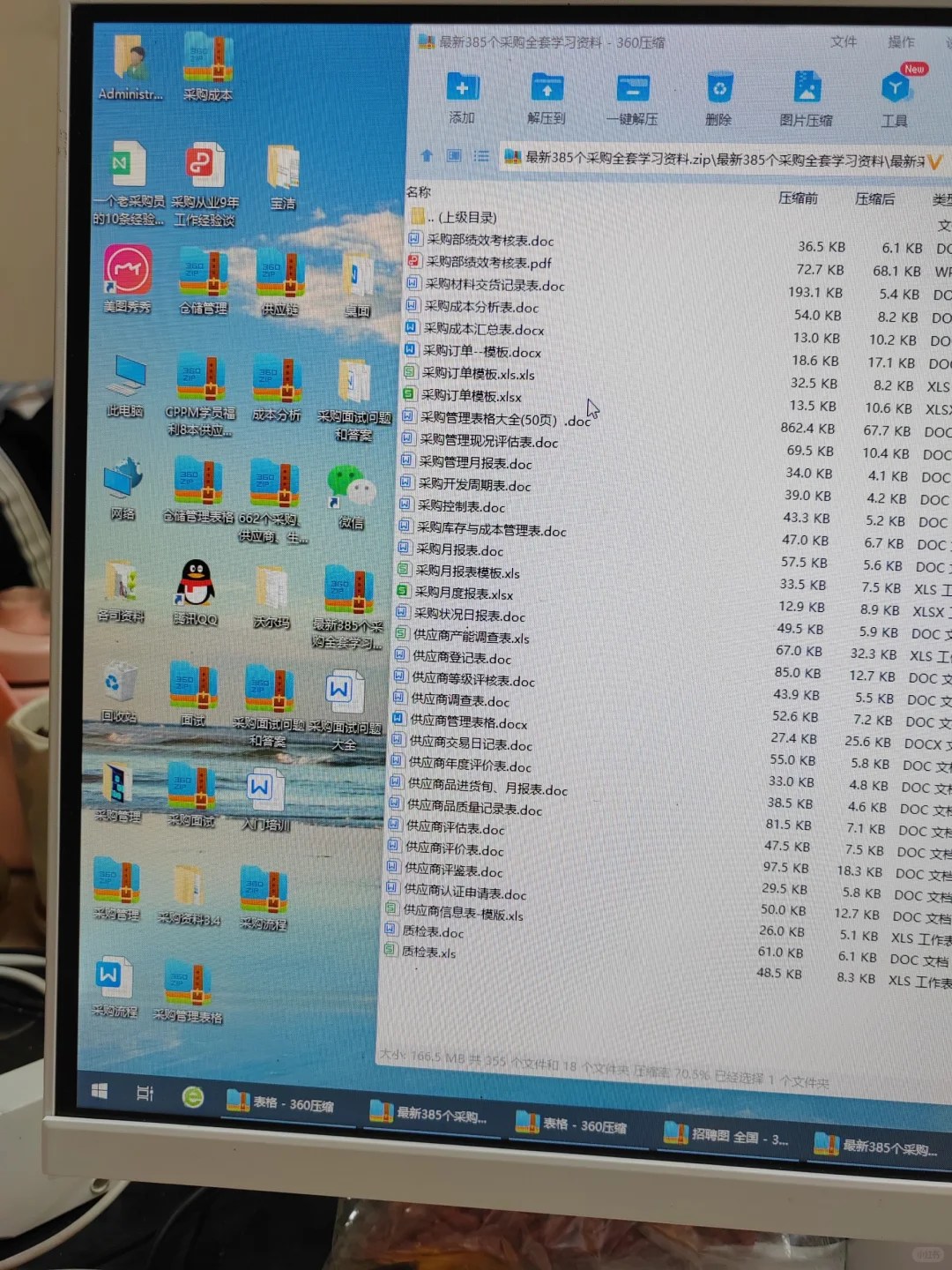Launch 微信 (WeChat) from desktop

(x=351, y=497)
